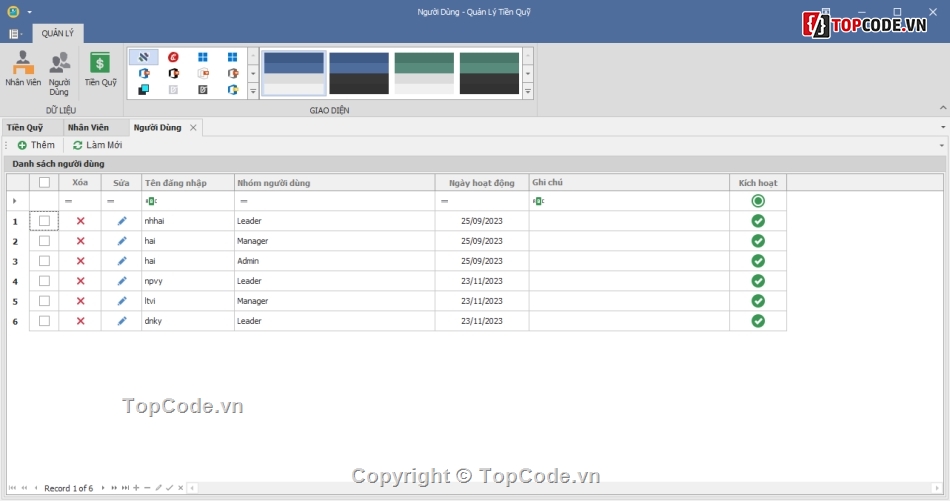Go to last record in navigator
This screenshot has width=950, height=501.
click(125, 488)
